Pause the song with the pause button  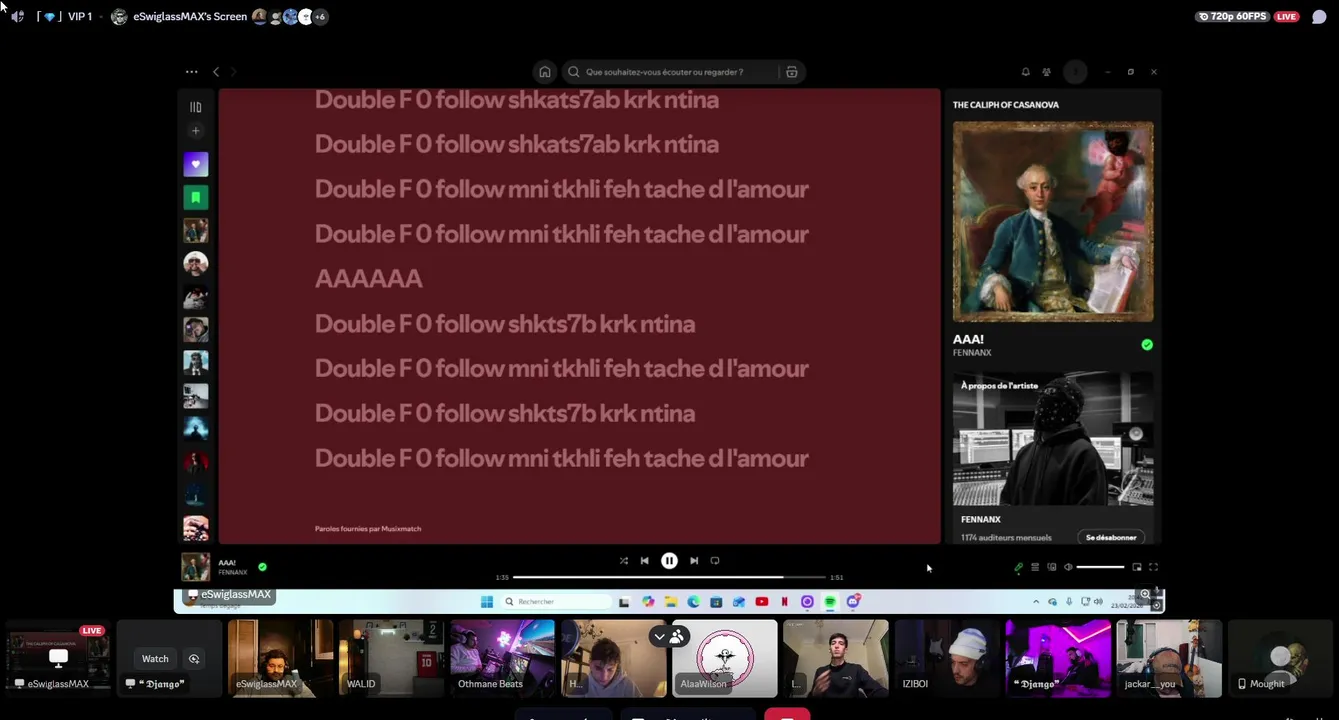(x=669, y=561)
